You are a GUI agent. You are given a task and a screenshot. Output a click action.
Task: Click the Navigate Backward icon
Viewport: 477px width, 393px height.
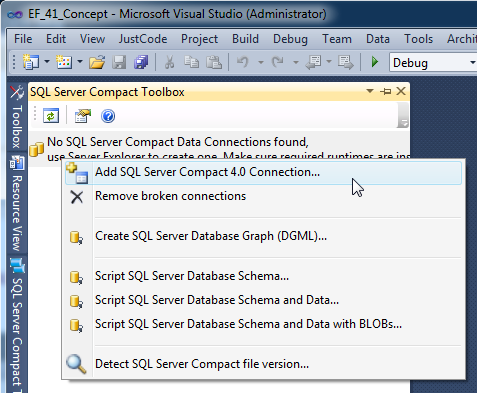313,62
